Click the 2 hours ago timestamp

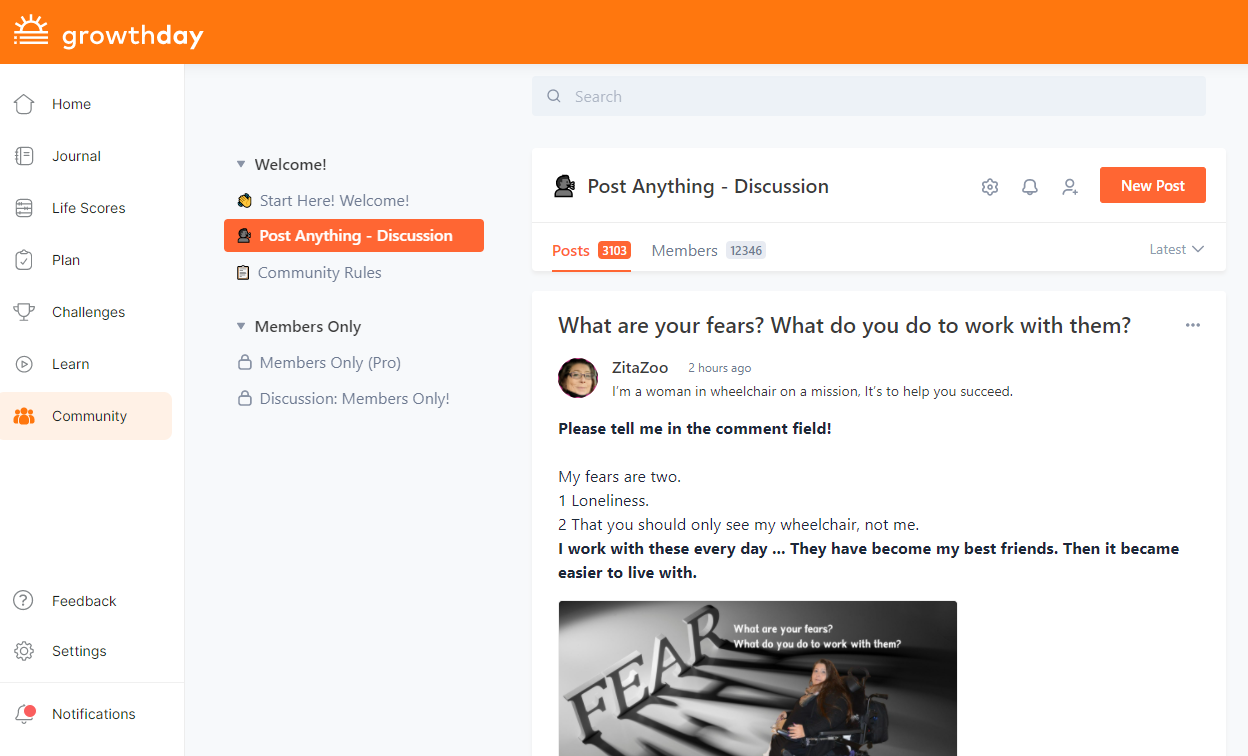(x=720, y=368)
